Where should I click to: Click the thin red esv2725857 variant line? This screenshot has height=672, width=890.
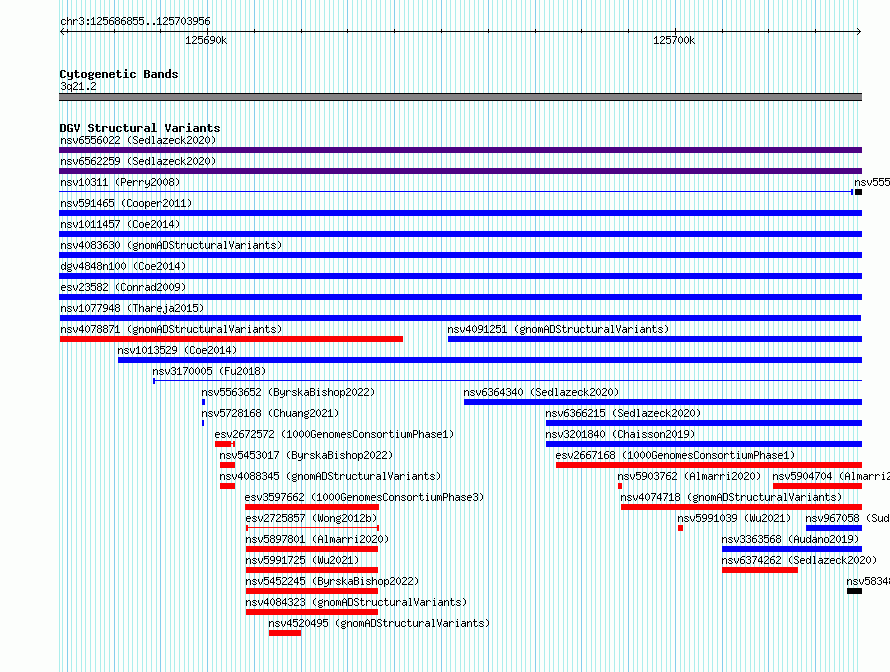tap(312, 528)
